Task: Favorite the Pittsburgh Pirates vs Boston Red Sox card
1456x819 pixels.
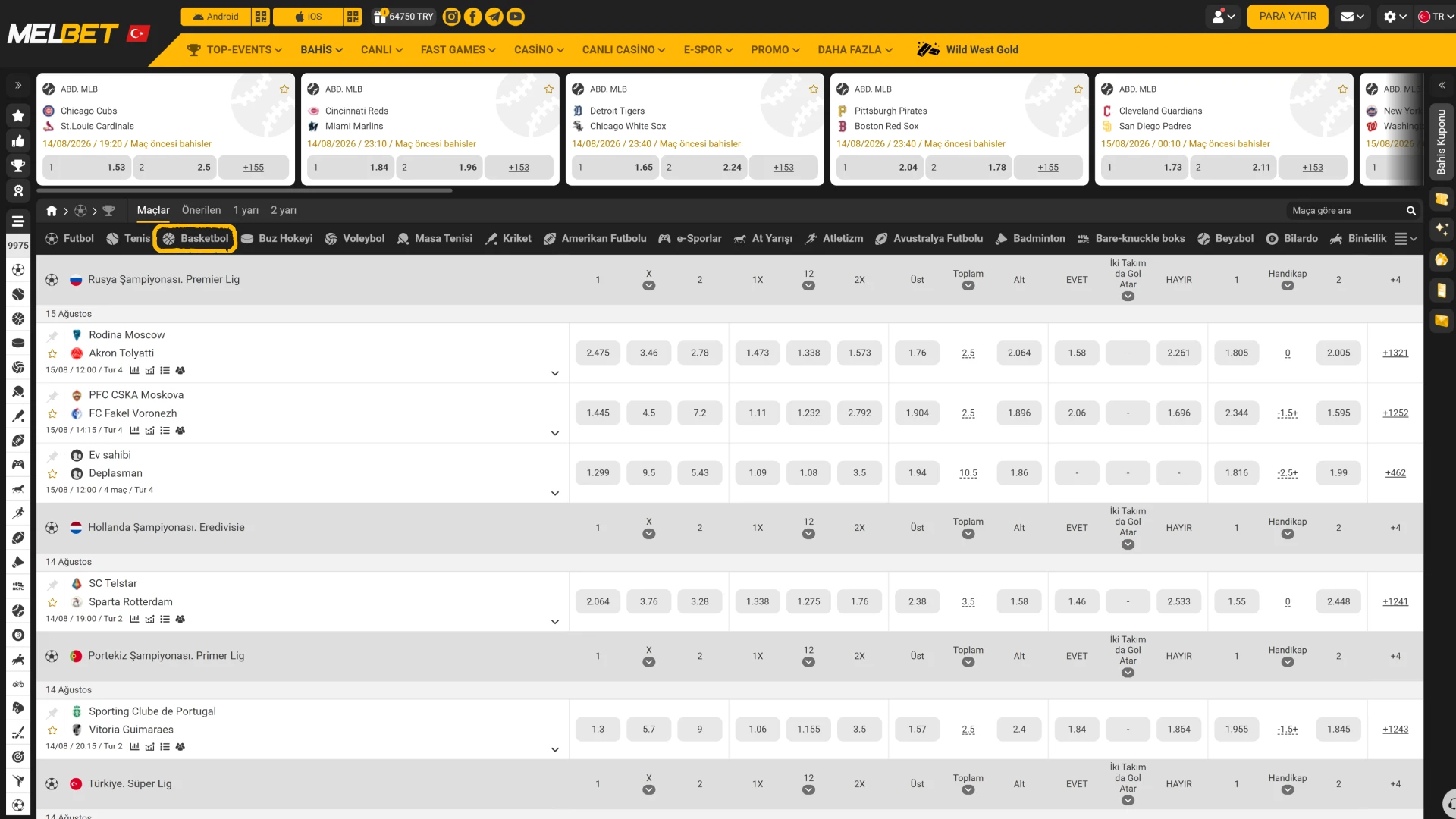Action: click(x=1078, y=89)
